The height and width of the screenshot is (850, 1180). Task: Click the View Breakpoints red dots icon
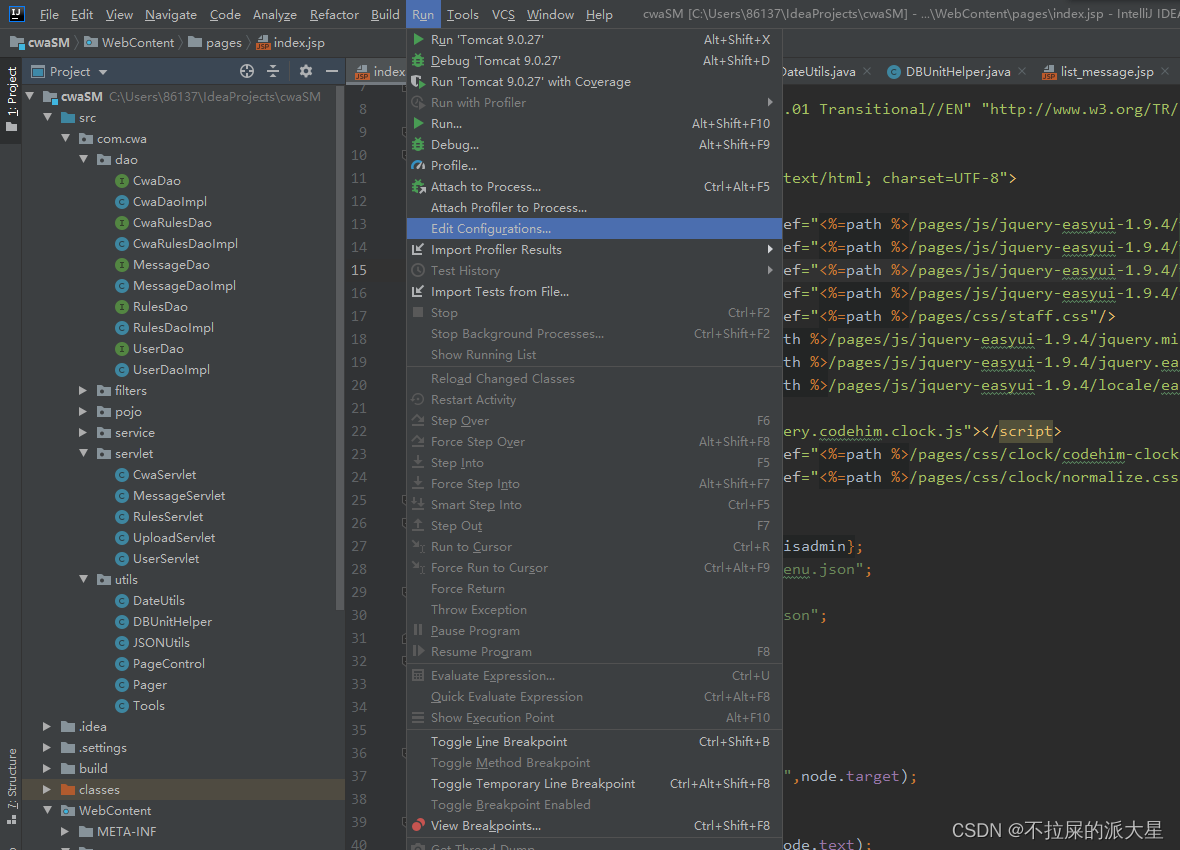pyautogui.click(x=418, y=825)
